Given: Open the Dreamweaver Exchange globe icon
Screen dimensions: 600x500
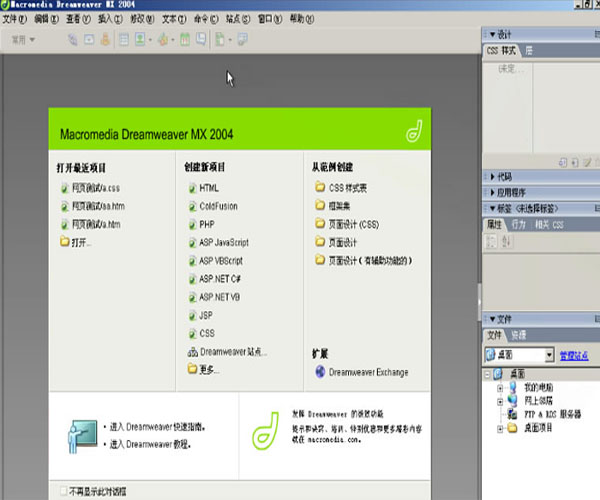Looking at the screenshot, I should click(320, 372).
